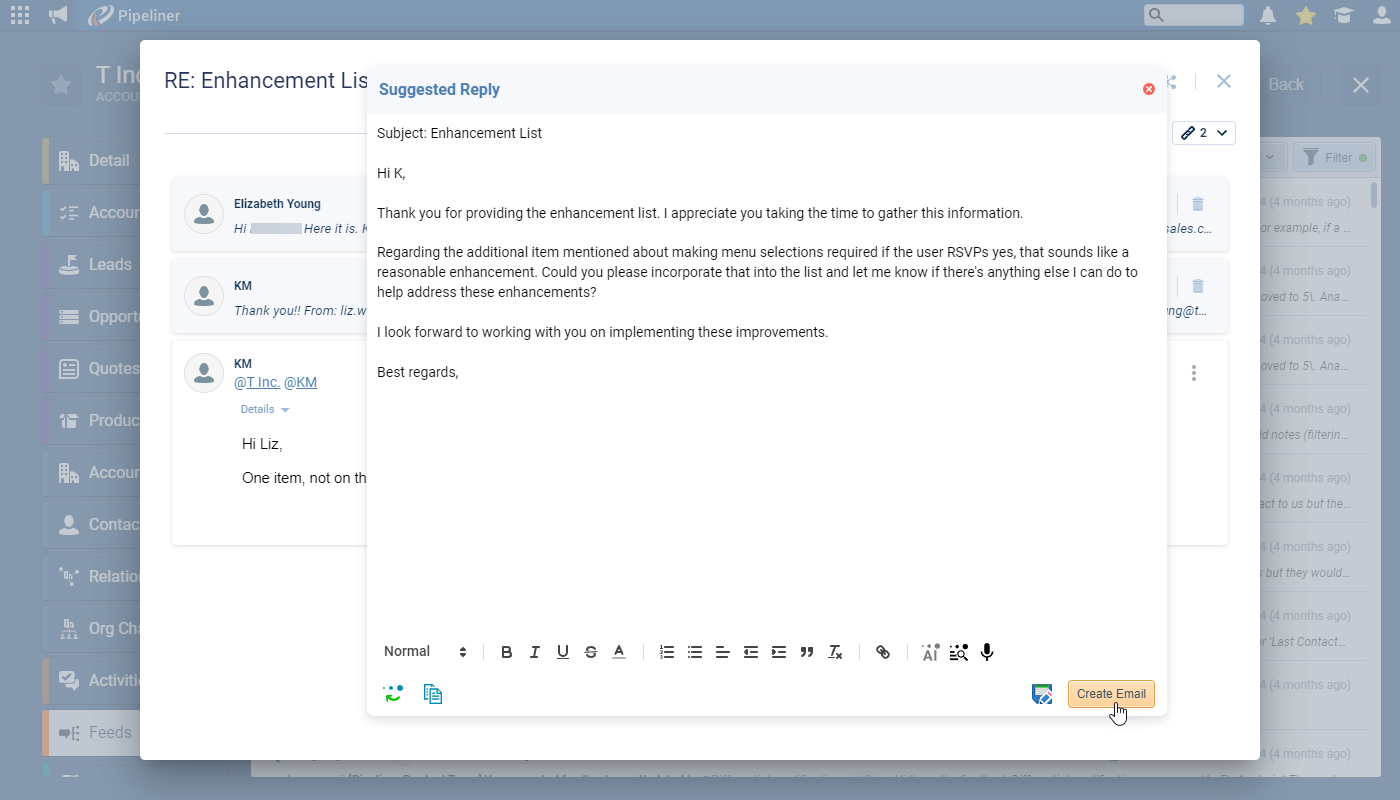Toggle bold formatting in reply editor
This screenshot has width=1400, height=800.
[507, 652]
